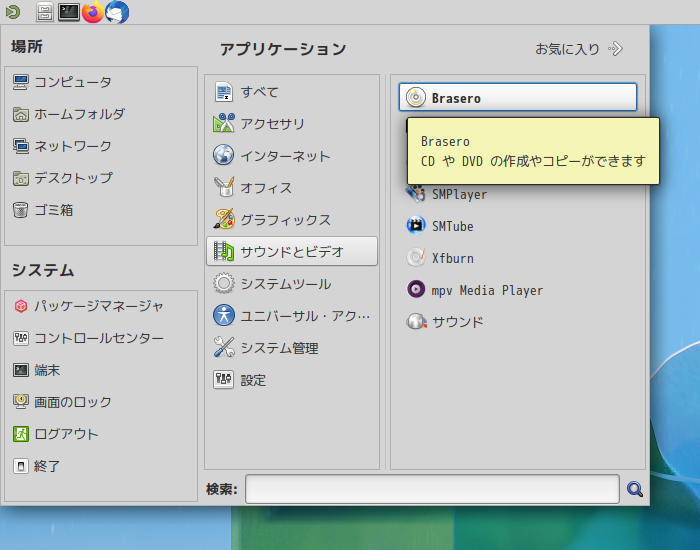
Task: Click the サウンド speaker icon
Action: tap(416, 321)
